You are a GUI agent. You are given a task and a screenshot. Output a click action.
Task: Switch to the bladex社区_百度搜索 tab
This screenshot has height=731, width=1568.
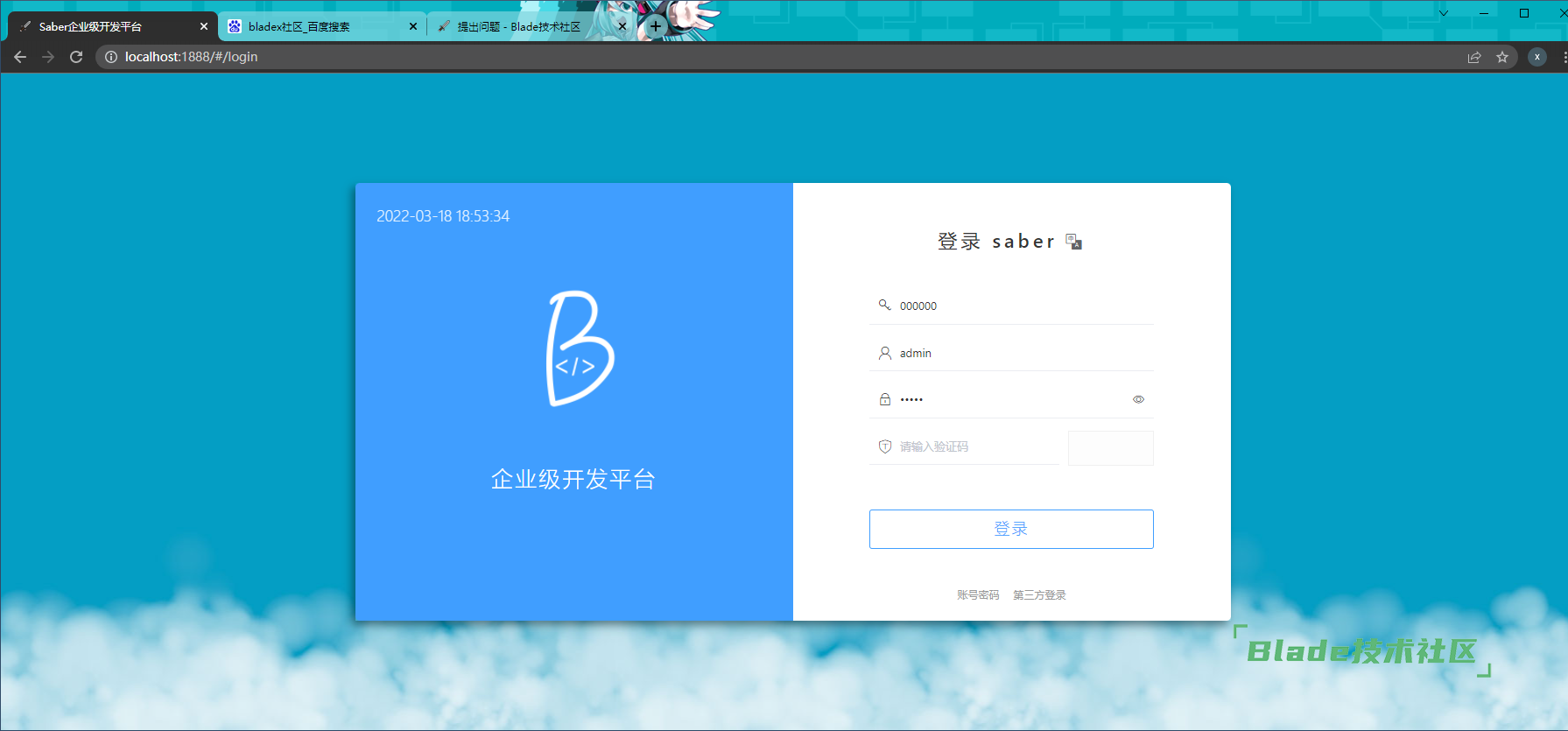coord(322,26)
